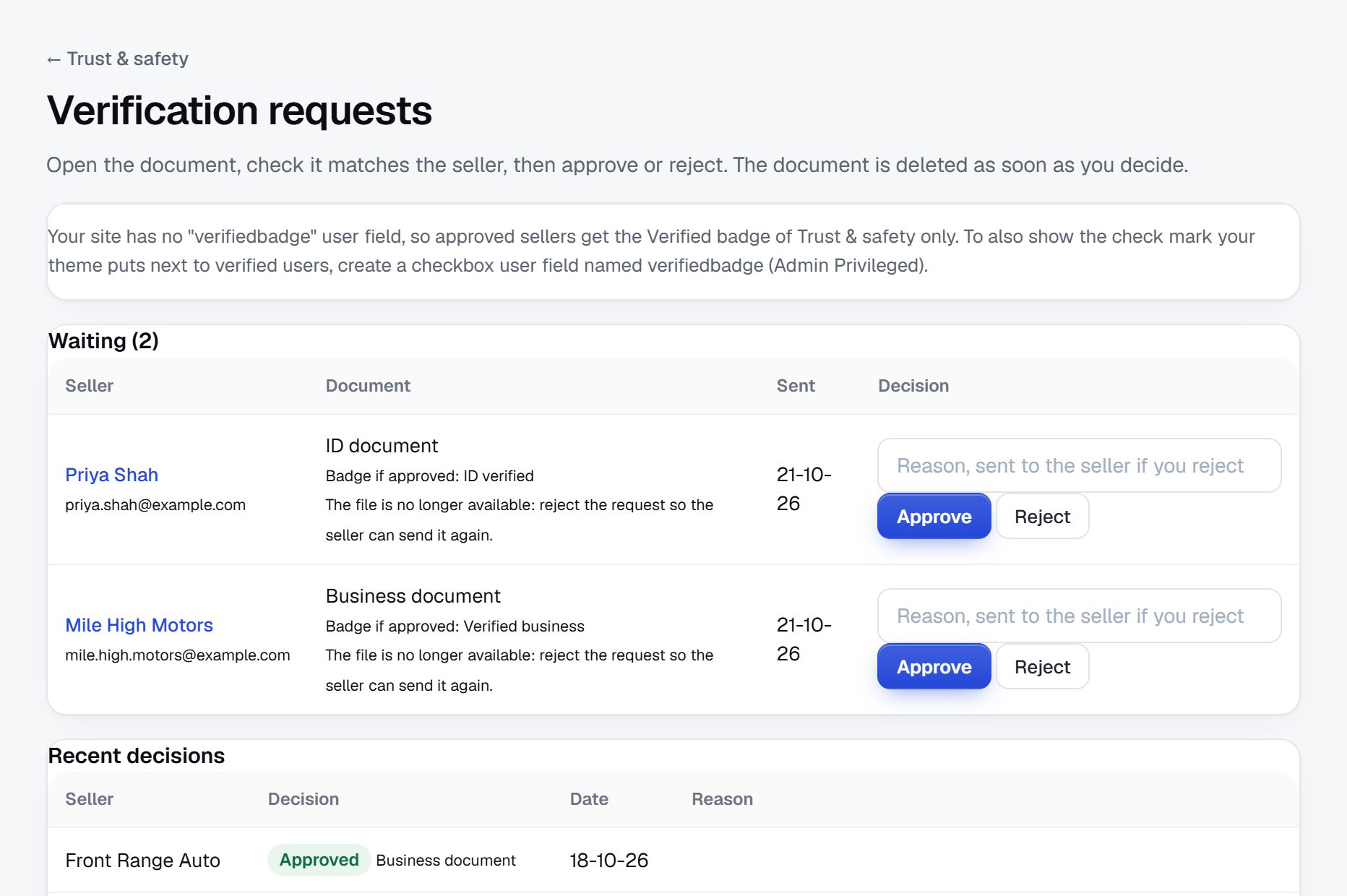Select the priya.shah@example.com email text
The image size is (1347, 896).
(155, 505)
